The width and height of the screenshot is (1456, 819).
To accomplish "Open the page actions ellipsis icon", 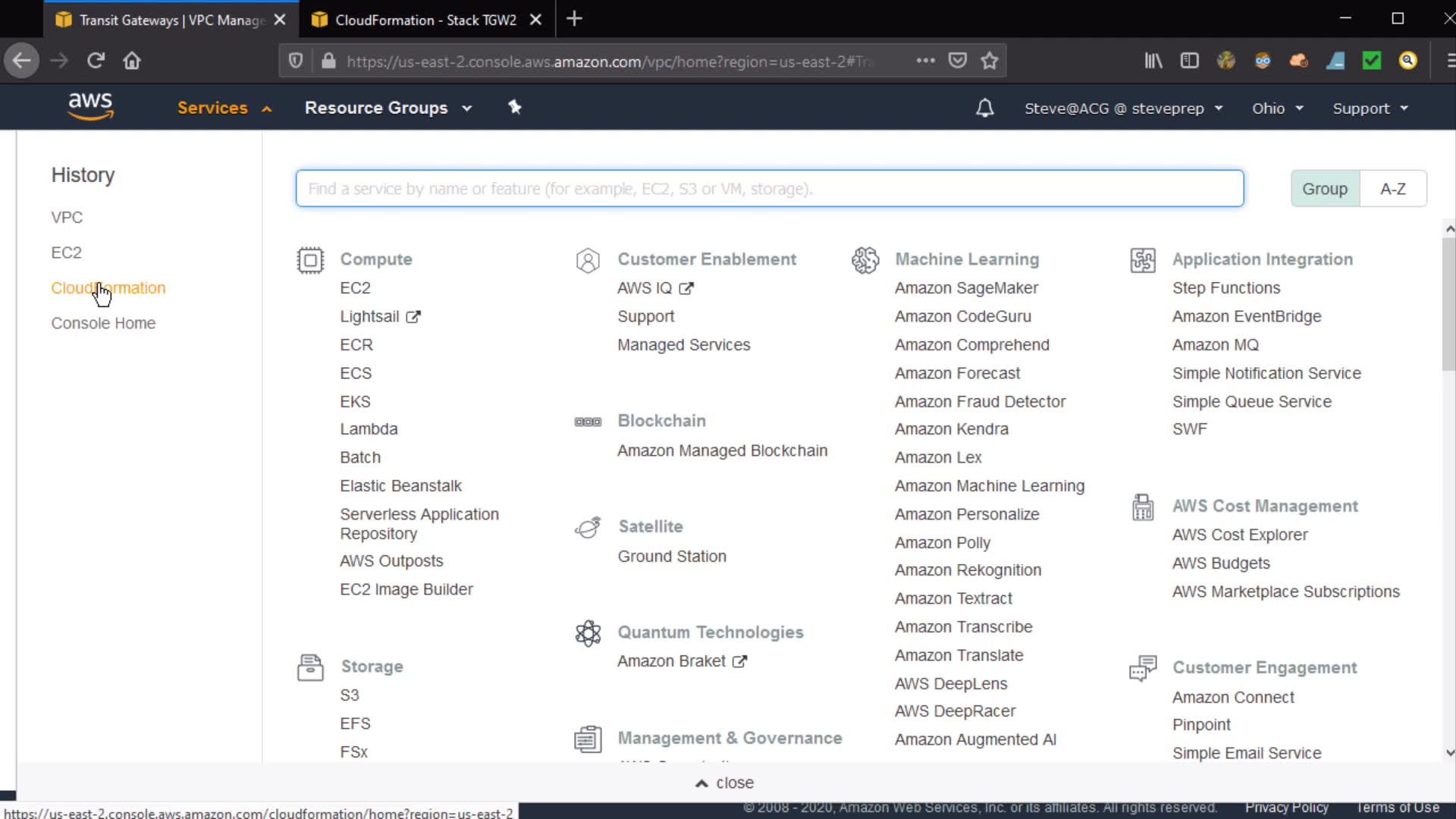I will click(x=925, y=61).
